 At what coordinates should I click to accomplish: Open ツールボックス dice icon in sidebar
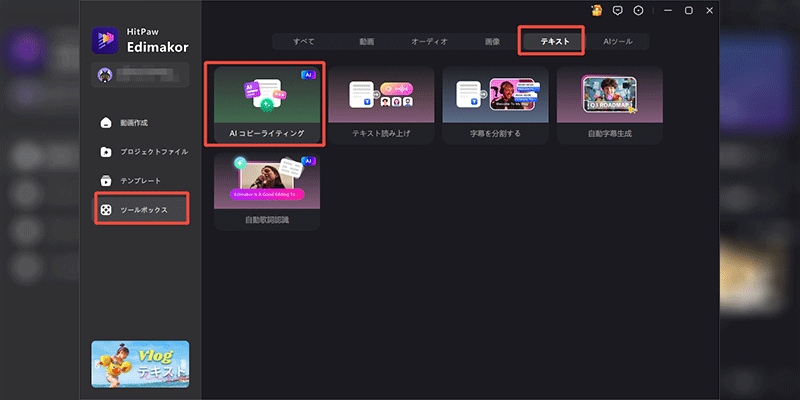point(106,210)
